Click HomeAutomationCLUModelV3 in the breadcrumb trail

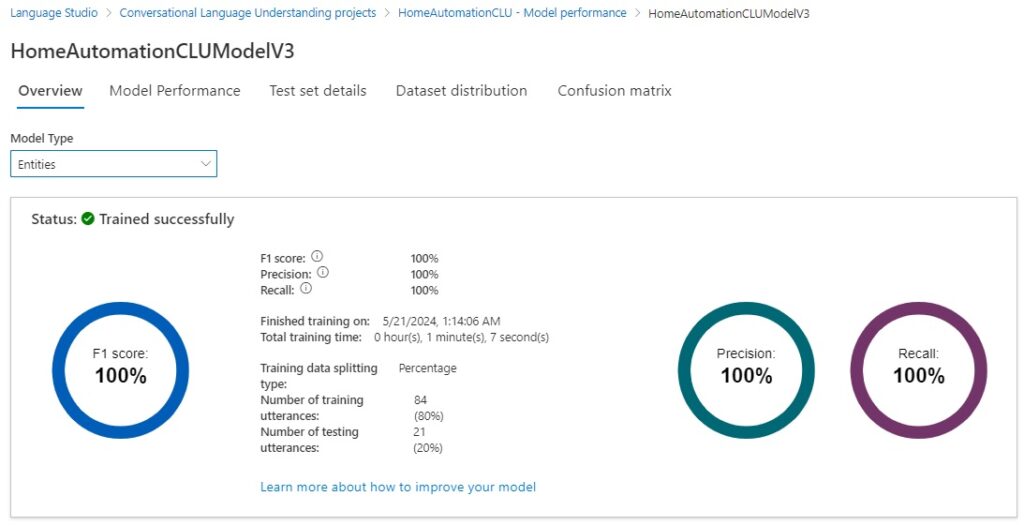[x=729, y=13]
